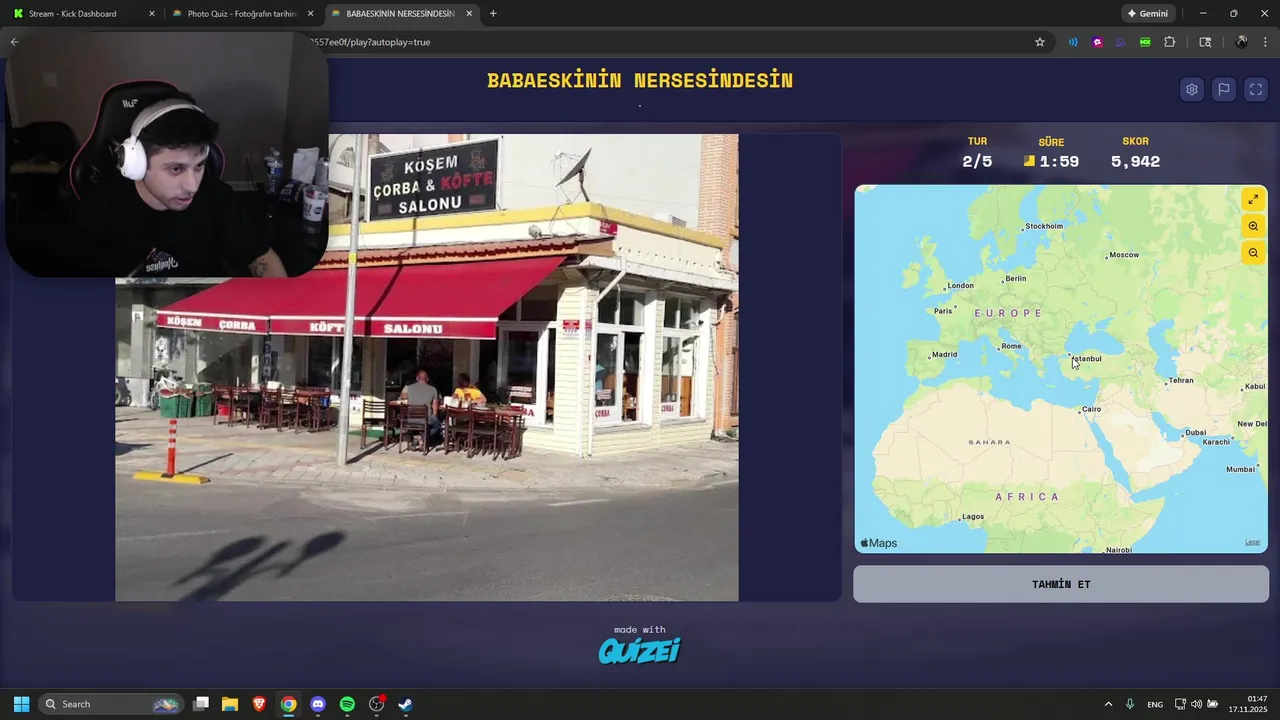The image size is (1280, 720).
Task: Zoom in on the map
Action: click(x=1253, y=226)
